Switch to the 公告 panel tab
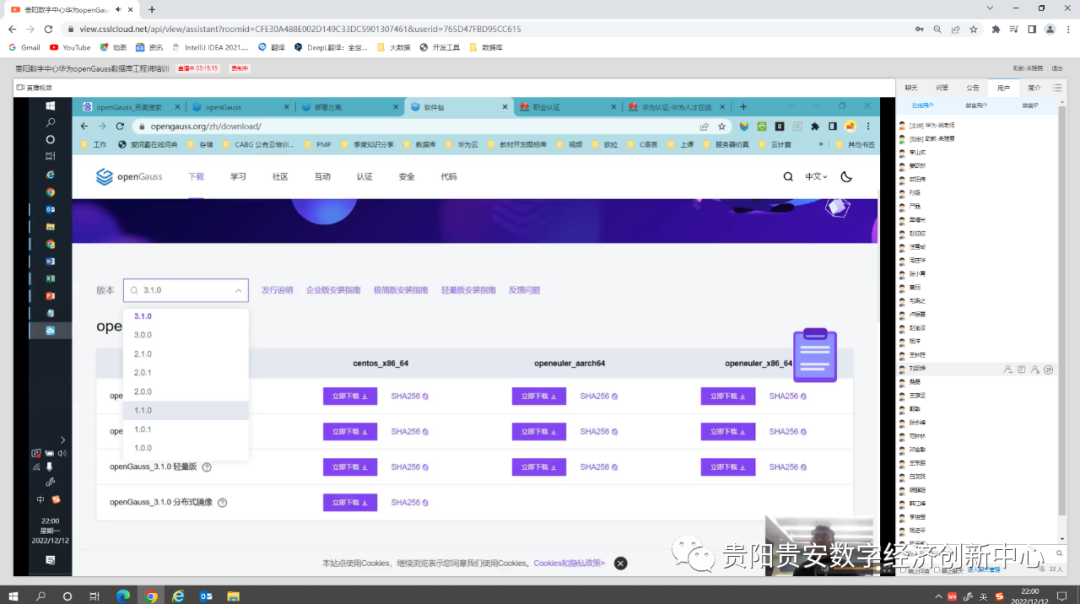The width and height of the screenshot is (1080, 604). point(973,88)
